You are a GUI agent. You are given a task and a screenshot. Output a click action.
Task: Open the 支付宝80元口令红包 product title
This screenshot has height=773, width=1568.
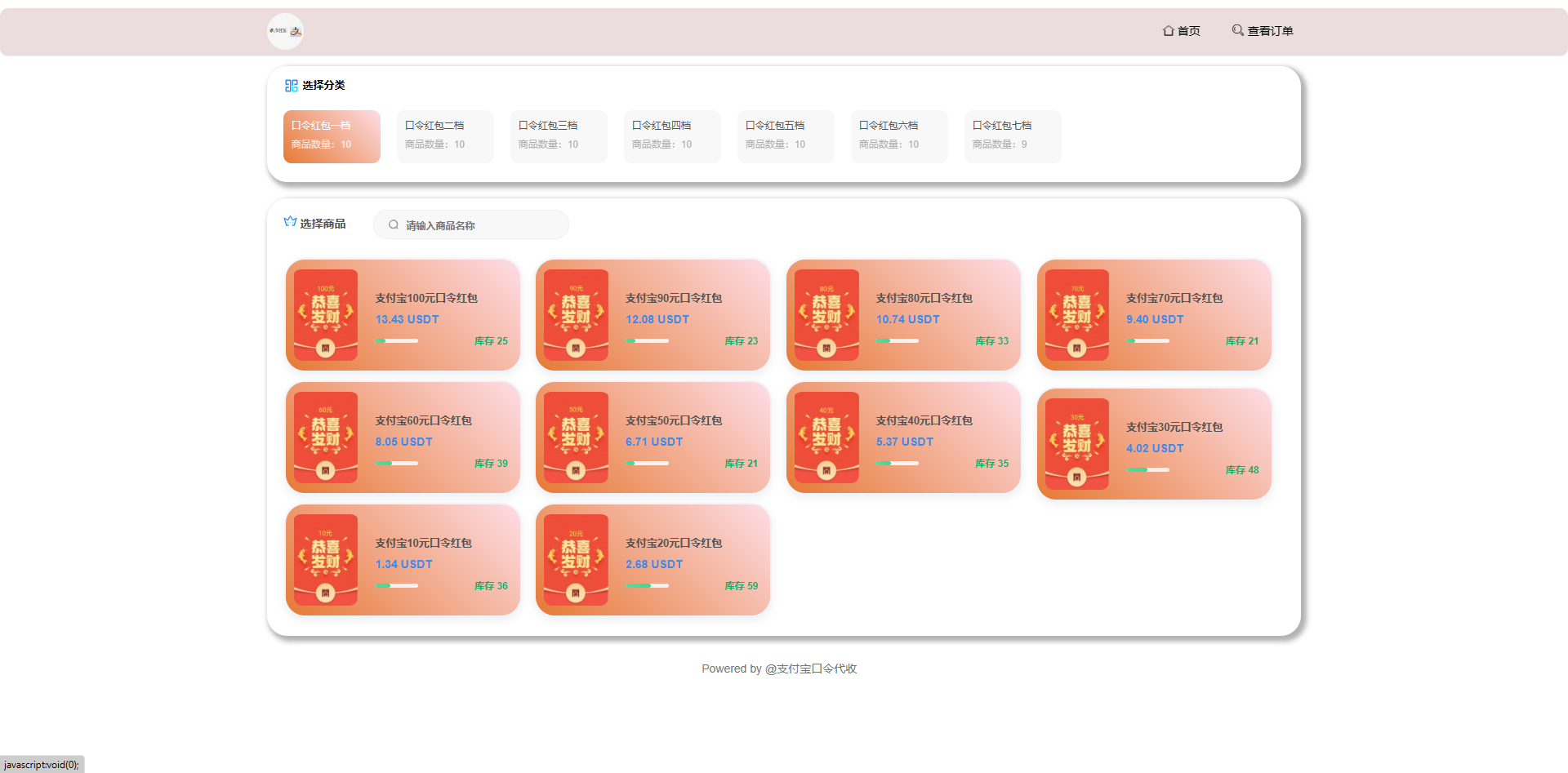pyautogui.click(x=924, y=298)
